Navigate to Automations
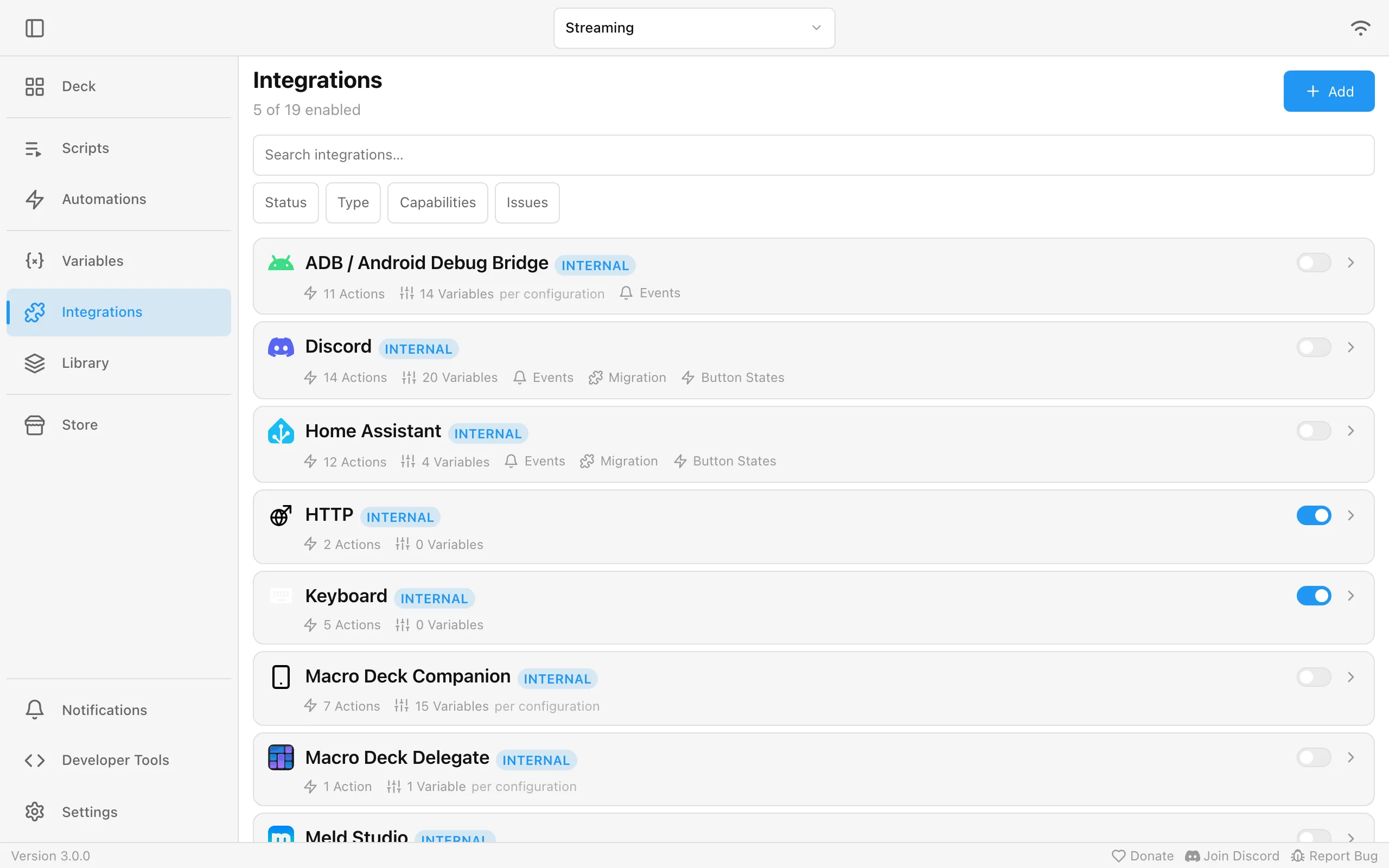This screenshot has height=868, width=1389. pos(119,199)
